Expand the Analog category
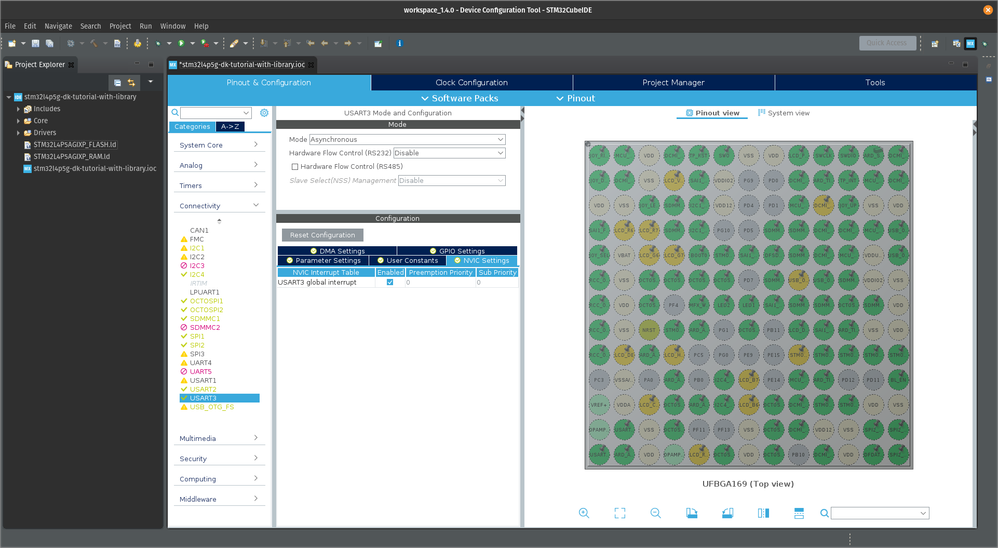998x548 pixels. click(x=219, y=165)
